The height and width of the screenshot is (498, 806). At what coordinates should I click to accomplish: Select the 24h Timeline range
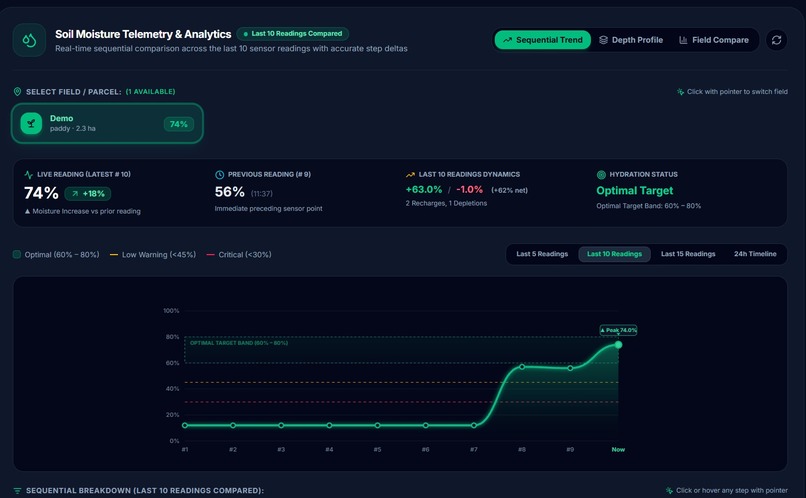click(x=755, y=254)
